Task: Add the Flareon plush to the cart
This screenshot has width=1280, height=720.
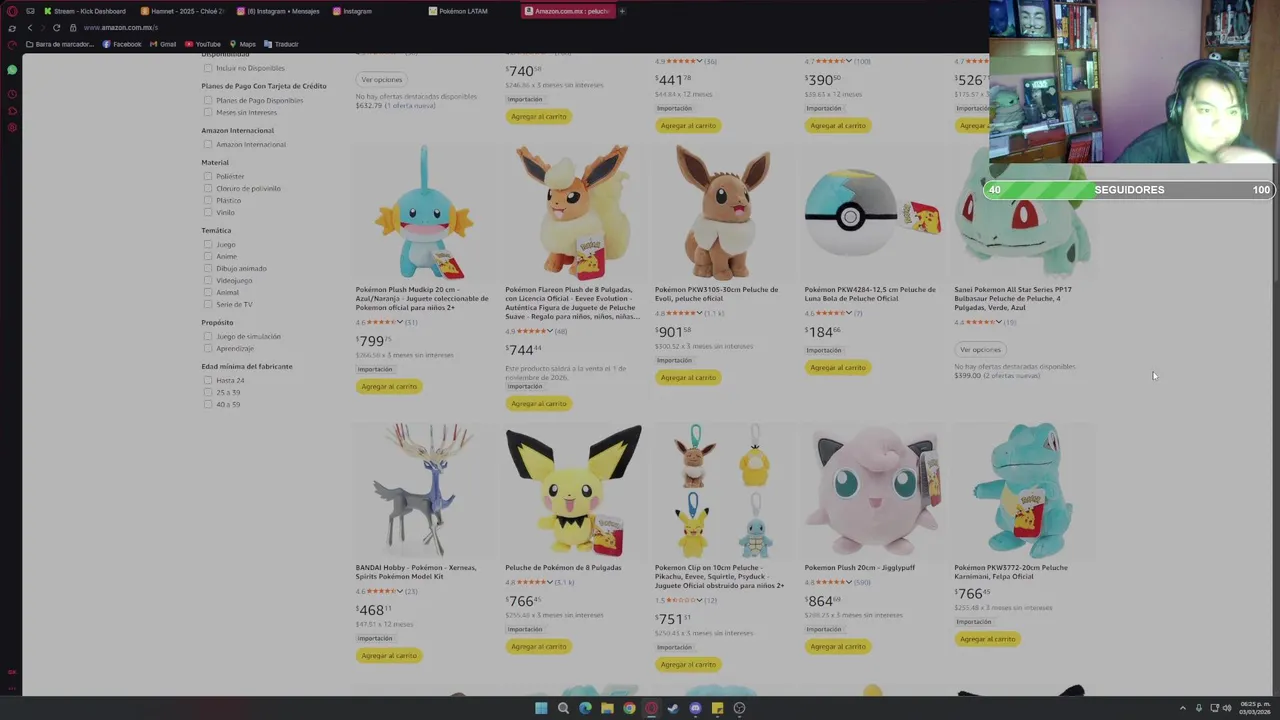Action: click(539, 404)
